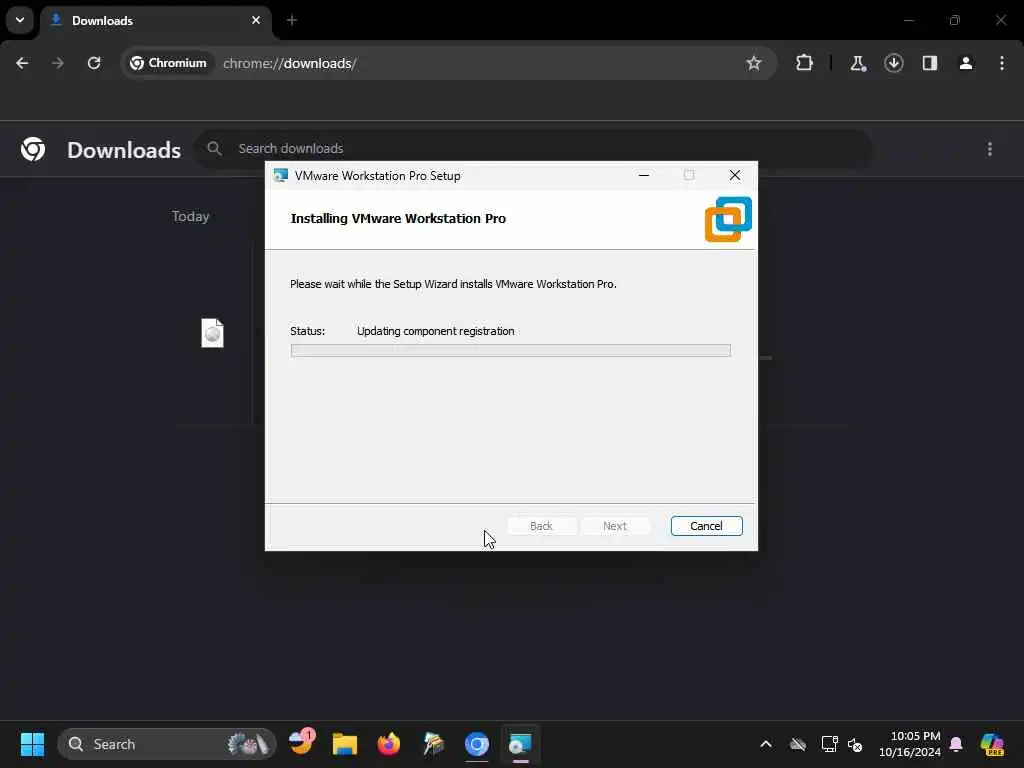Screen dimensions: 1024x768
Task: Click the Chromium site info chip
Action: 168,63
